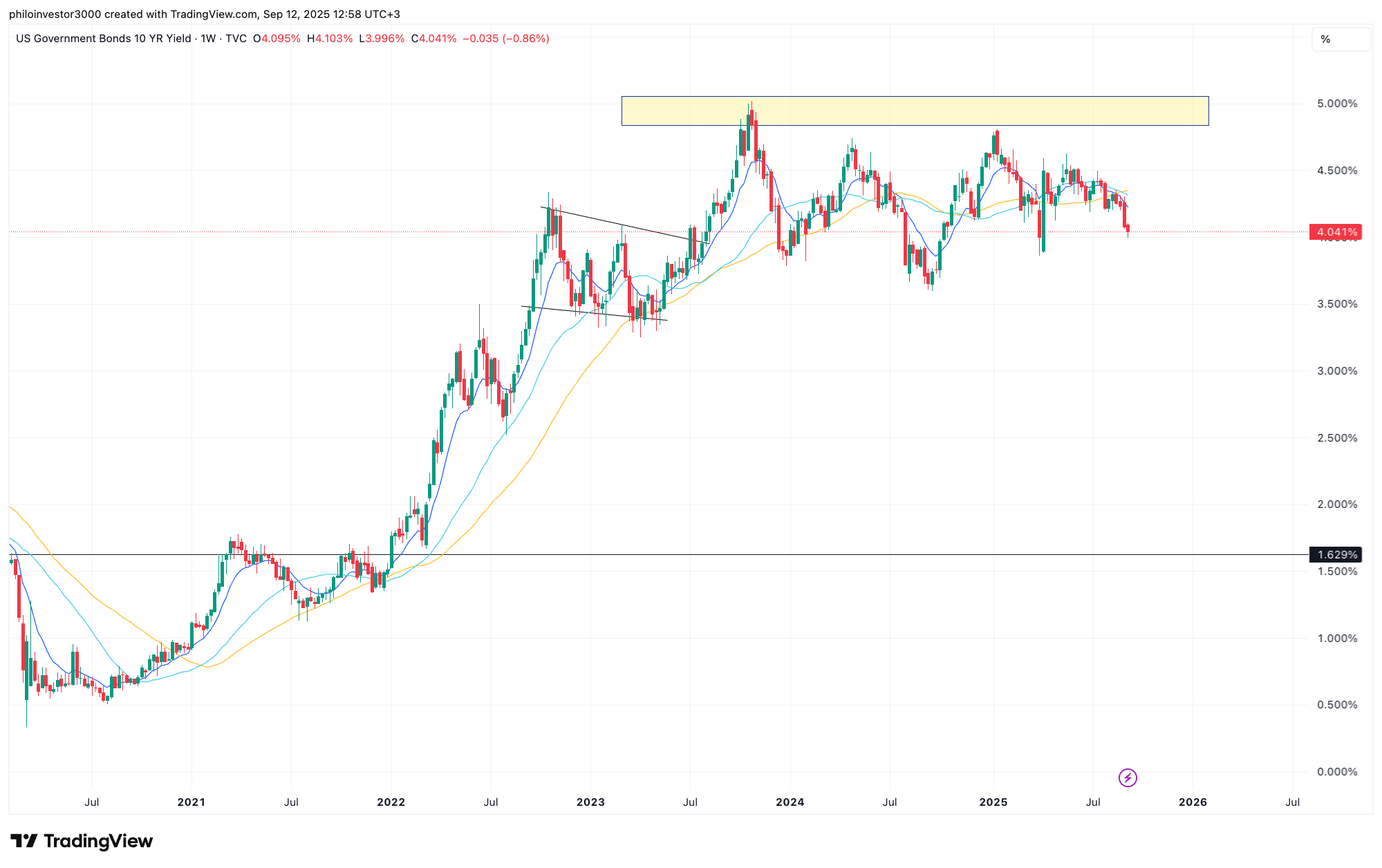Click the TradingView logo at bottom left
The width and height of the screenshot is (1382, 868).
(x=82, y=841)
